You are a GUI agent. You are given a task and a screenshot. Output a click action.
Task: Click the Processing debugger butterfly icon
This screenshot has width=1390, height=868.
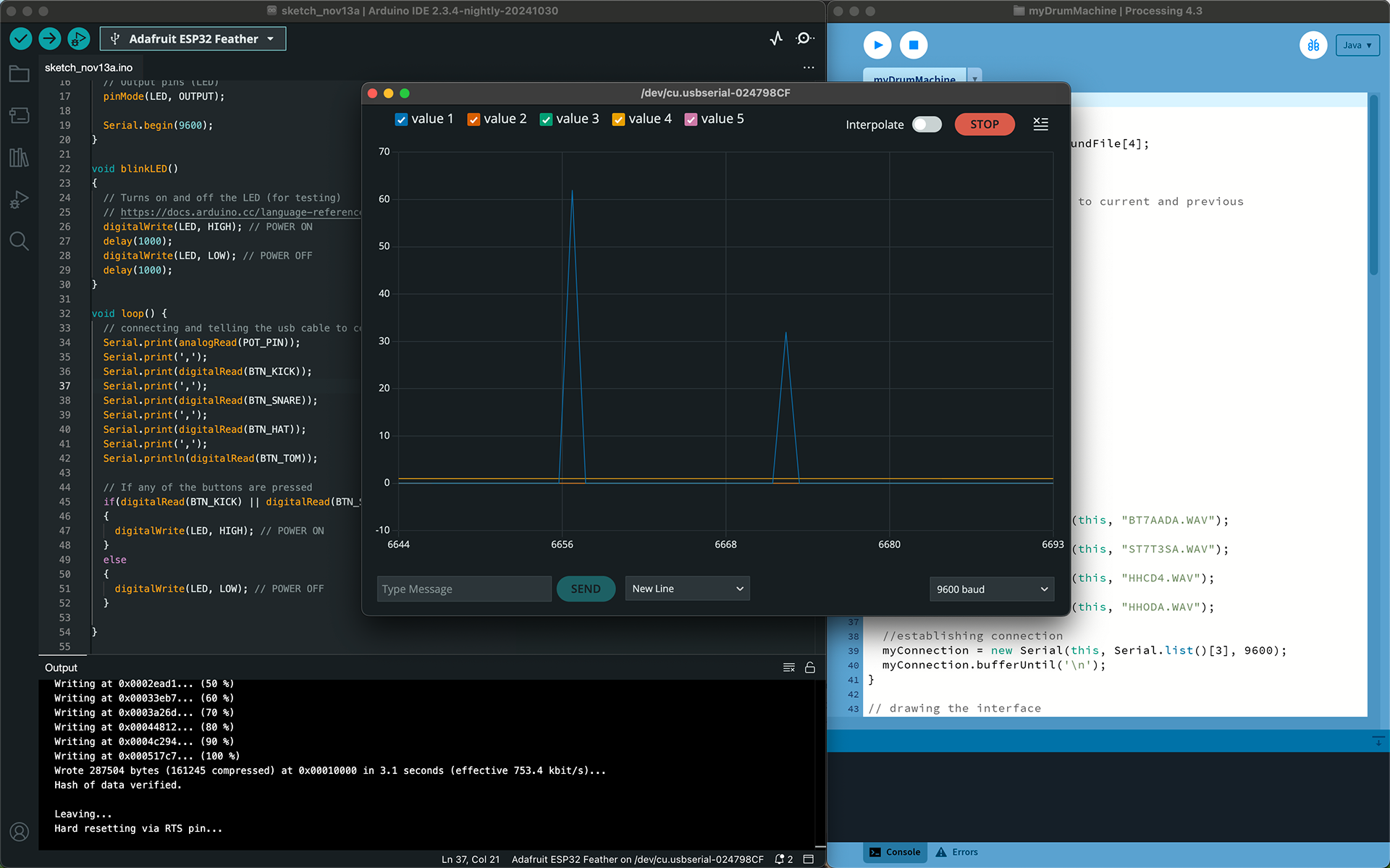tap(1313, 45)
